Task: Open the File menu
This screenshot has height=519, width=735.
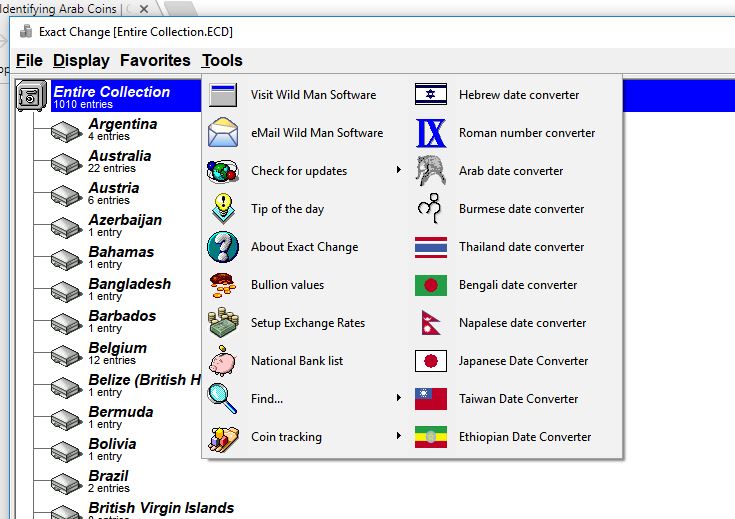Action: (29, 61)
